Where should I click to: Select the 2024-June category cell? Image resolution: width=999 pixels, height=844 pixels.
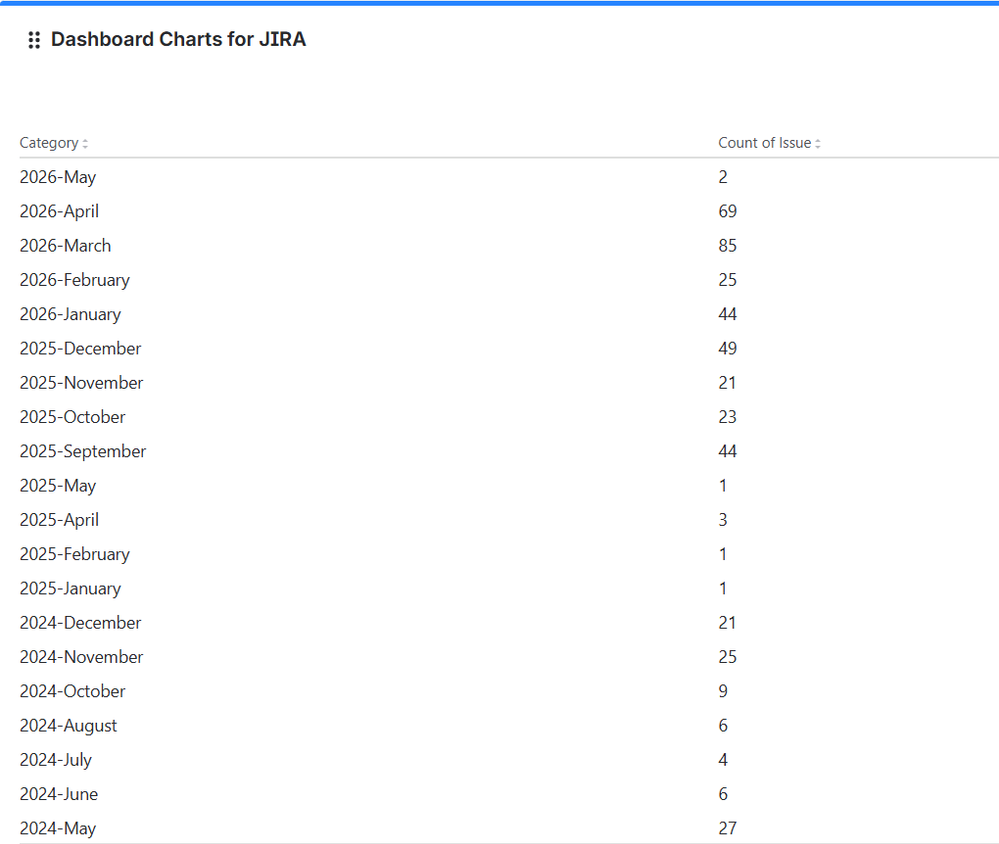pos(59,794)
